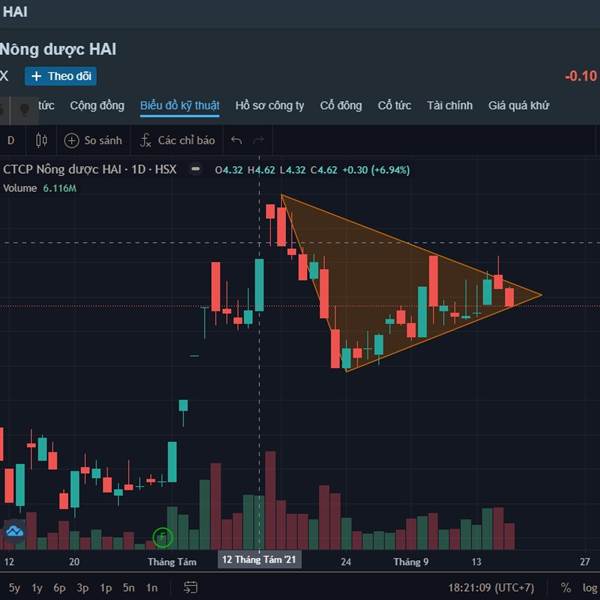
Task: Select the 5n time range
Action: pos(129,588)
